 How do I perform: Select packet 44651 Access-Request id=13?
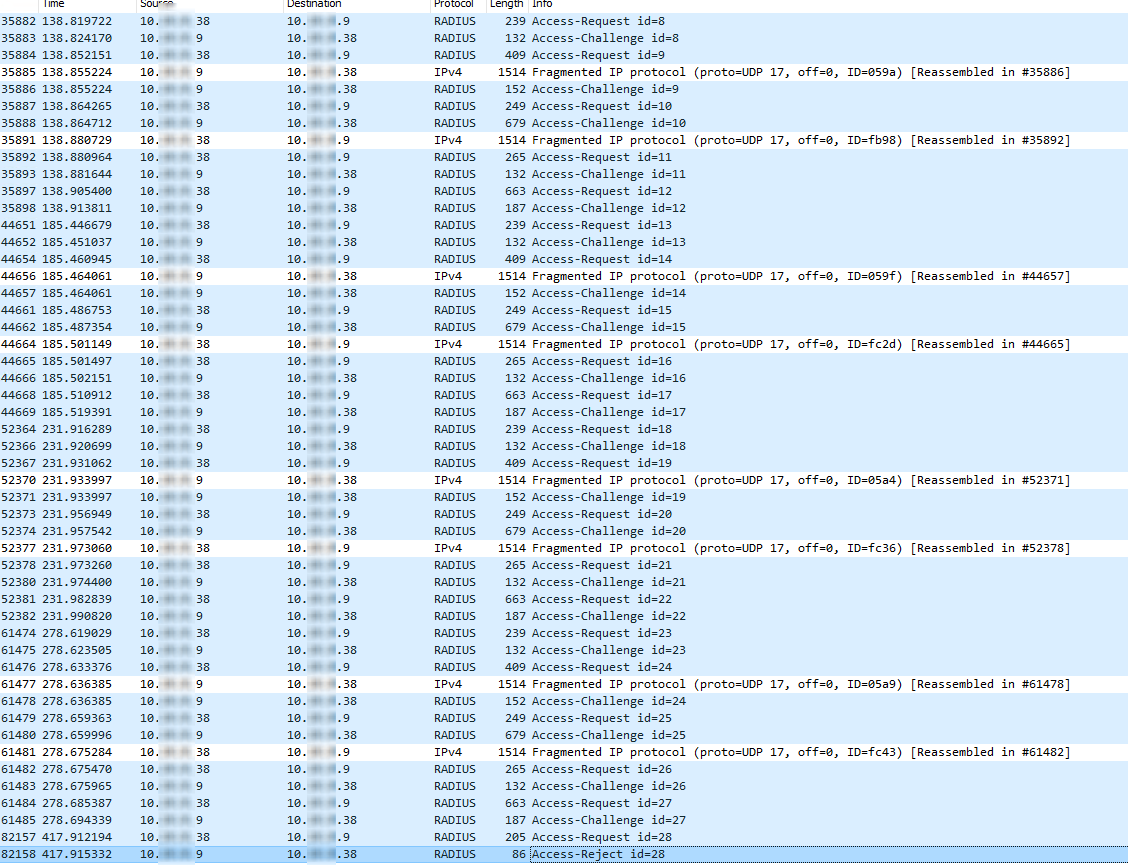pyautogui.click(x=400, y=225)
